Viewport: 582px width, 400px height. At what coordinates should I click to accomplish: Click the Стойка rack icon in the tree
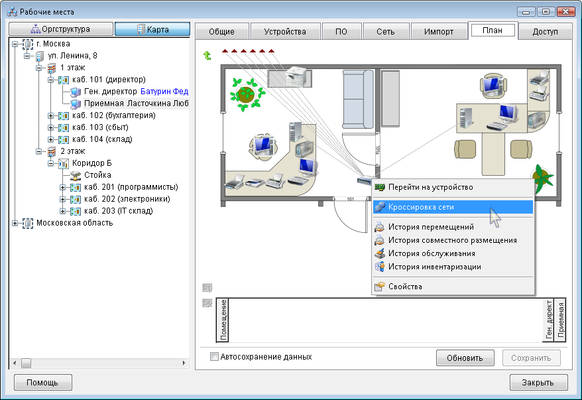[x=76, y=175]
